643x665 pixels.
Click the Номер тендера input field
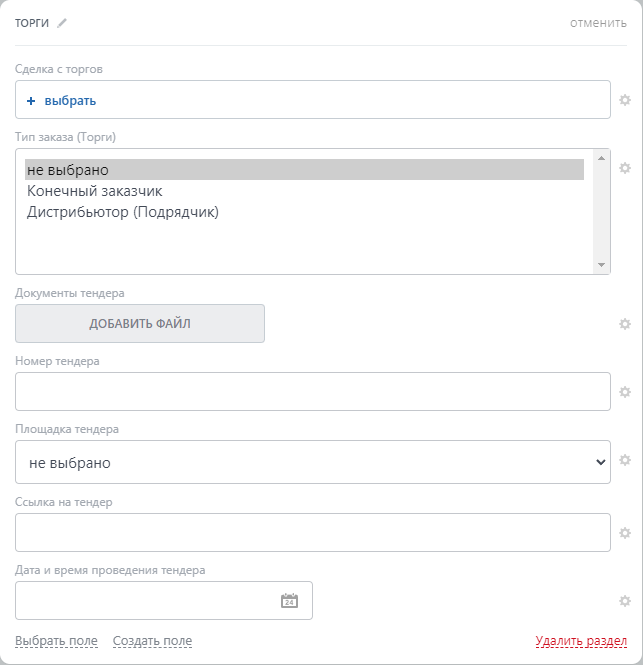(312, 392)
